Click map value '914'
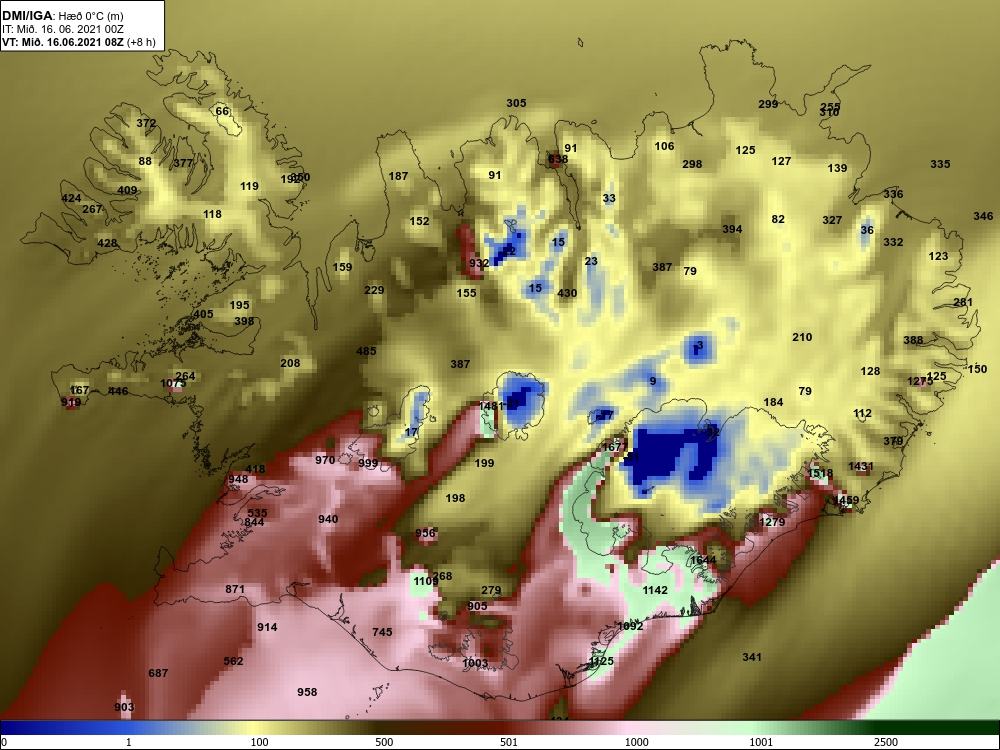 pyautogui.click(x=267, y=627)
